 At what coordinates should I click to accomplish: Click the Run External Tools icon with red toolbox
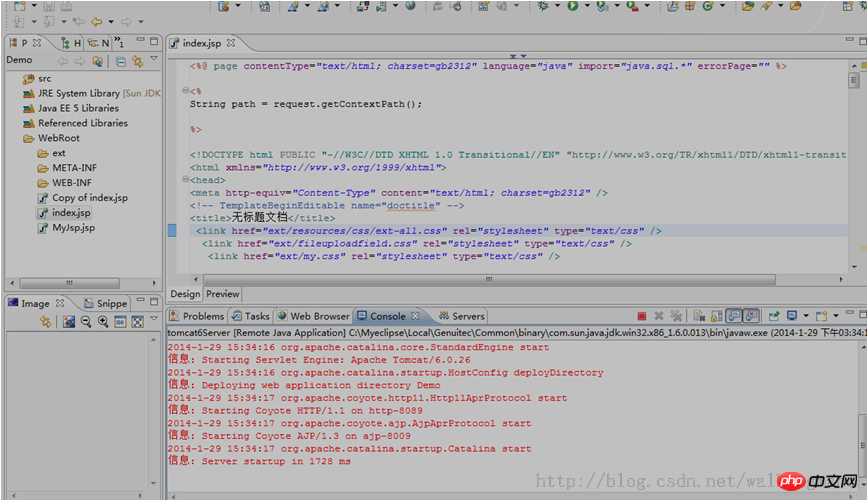[x=632, y=6]
